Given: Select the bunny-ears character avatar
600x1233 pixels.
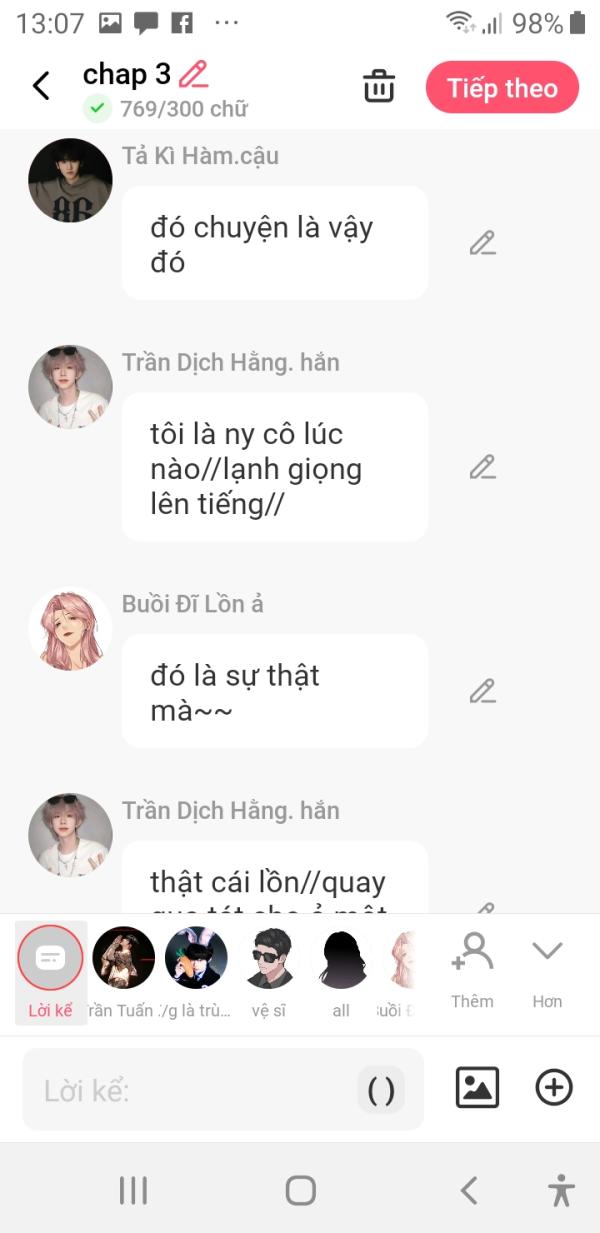Looking at the screenshot, I should coord(196,971).
